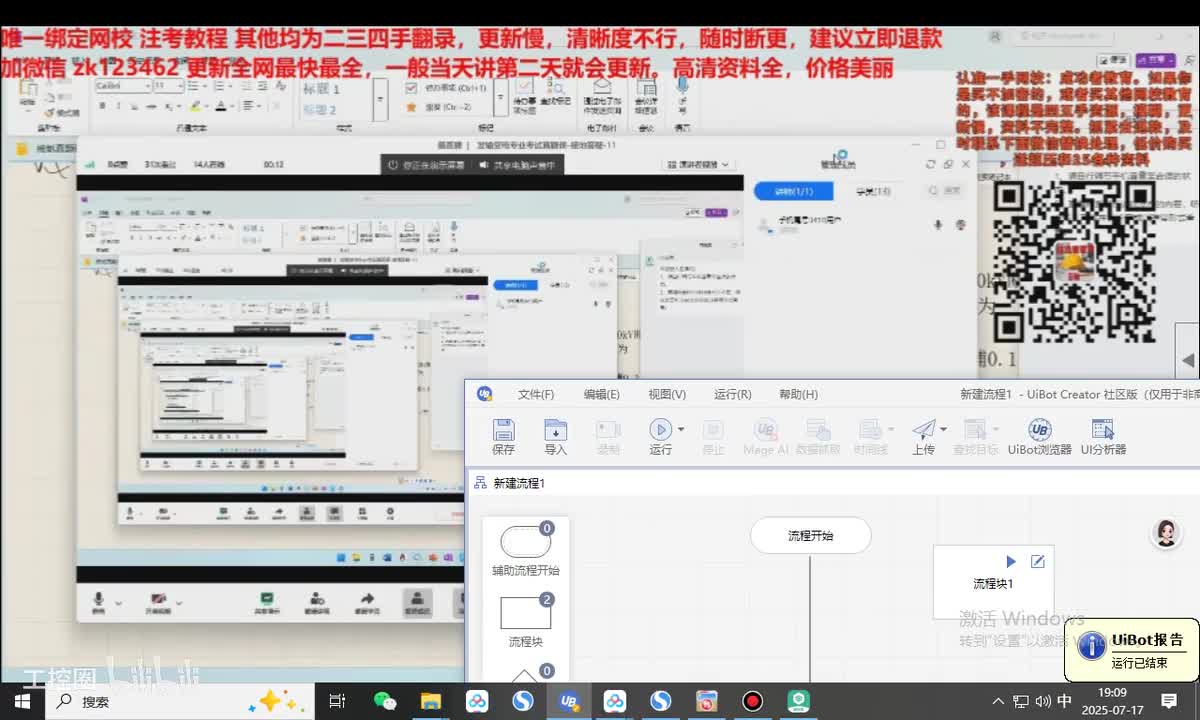Click the camera icon in meeting toolbar
1200x720 pixels.
coord(157,600)
